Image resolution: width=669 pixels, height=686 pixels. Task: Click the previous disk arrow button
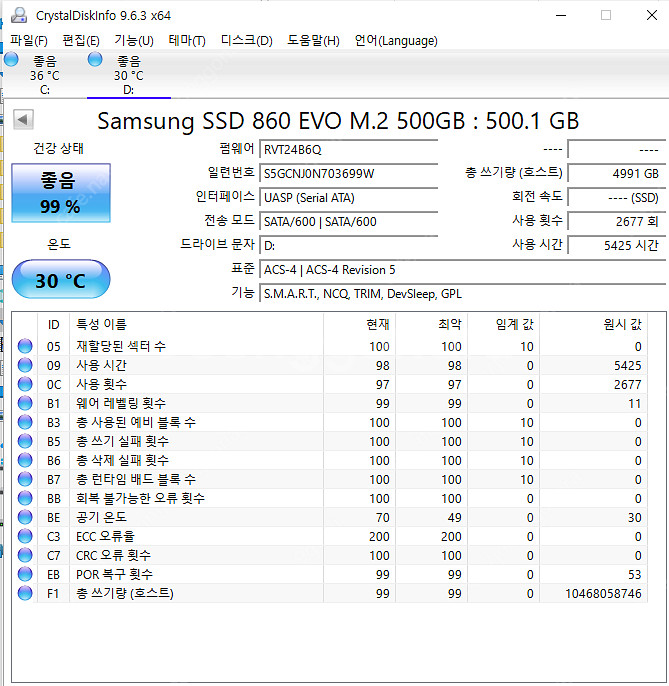(x=23, y=119)
